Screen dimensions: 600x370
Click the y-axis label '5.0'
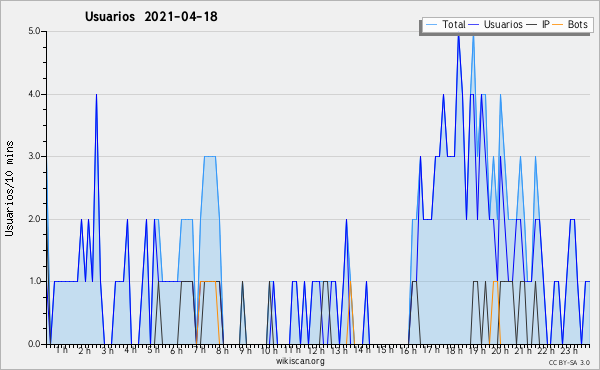coord(34,31)
